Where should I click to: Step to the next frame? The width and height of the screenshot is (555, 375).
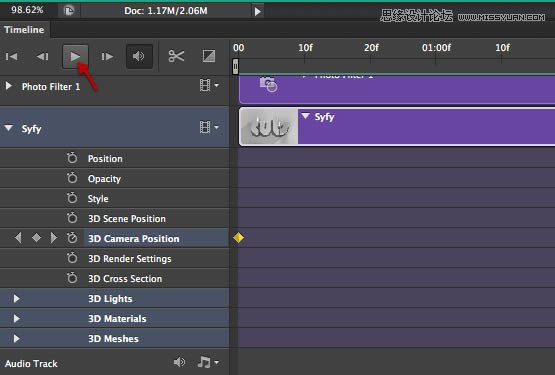[x=107, y=56]
